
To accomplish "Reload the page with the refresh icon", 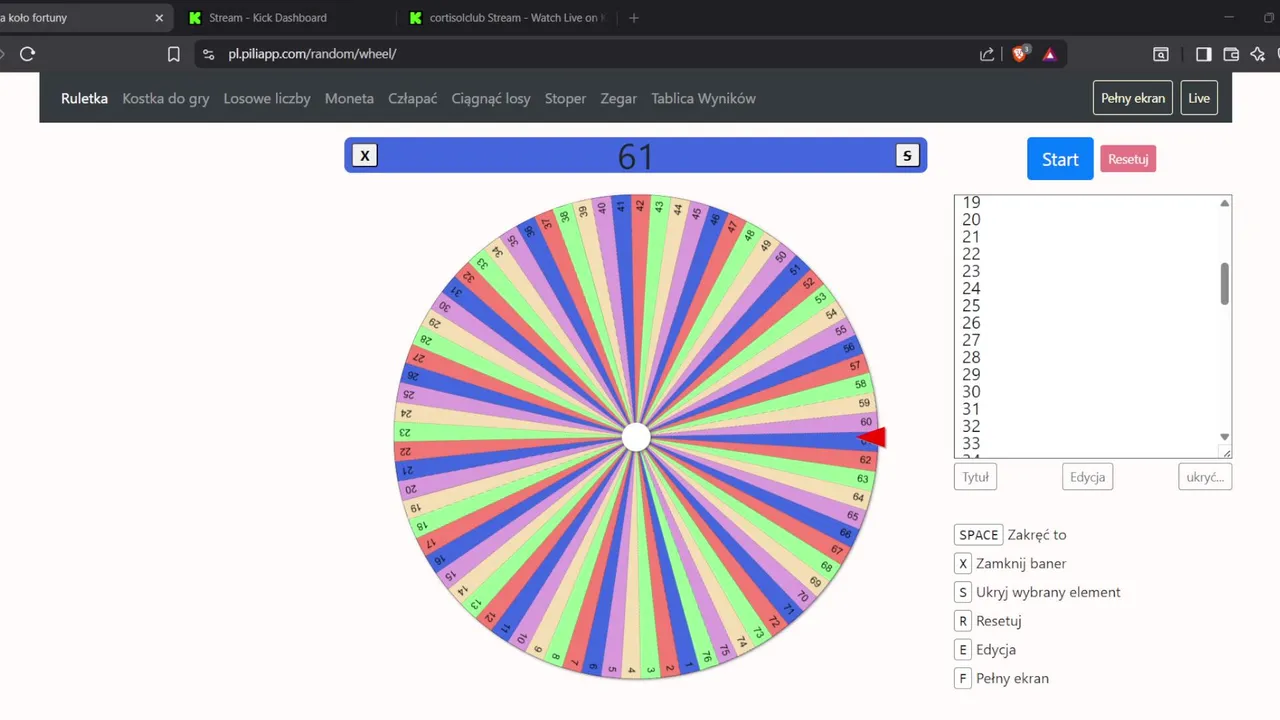I will point(27,54).
